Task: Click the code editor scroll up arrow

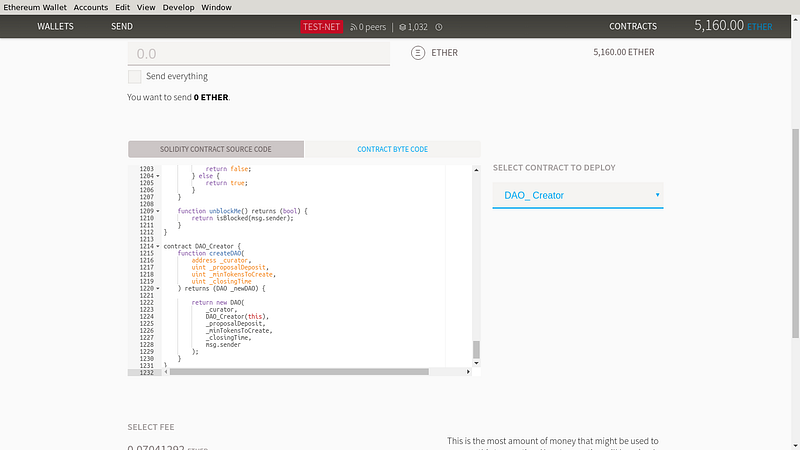Action: pyautogui.click(x=476, y=170)
